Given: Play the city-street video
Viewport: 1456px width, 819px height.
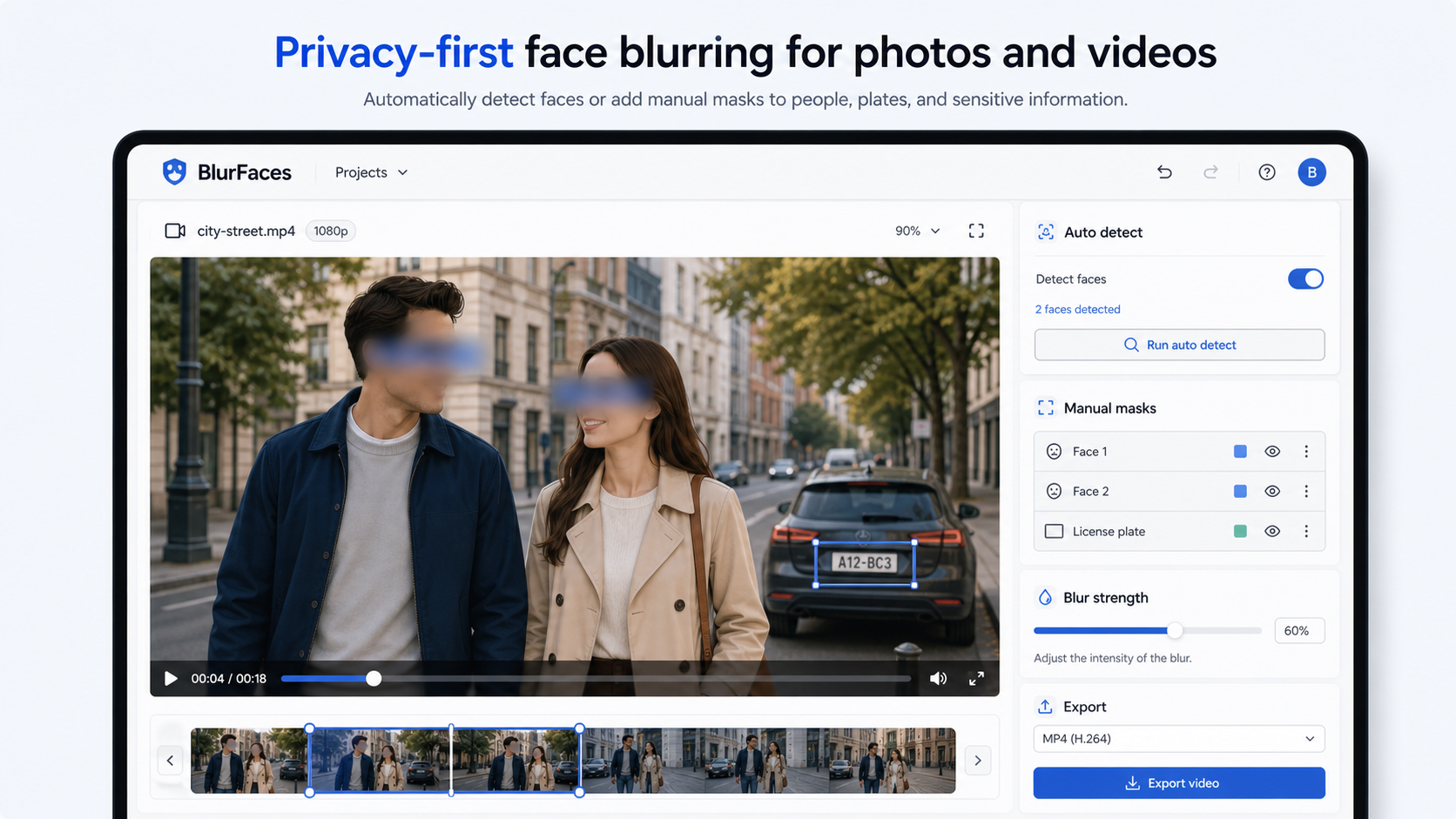Looking at the screenshot, I should pos(171,679).
